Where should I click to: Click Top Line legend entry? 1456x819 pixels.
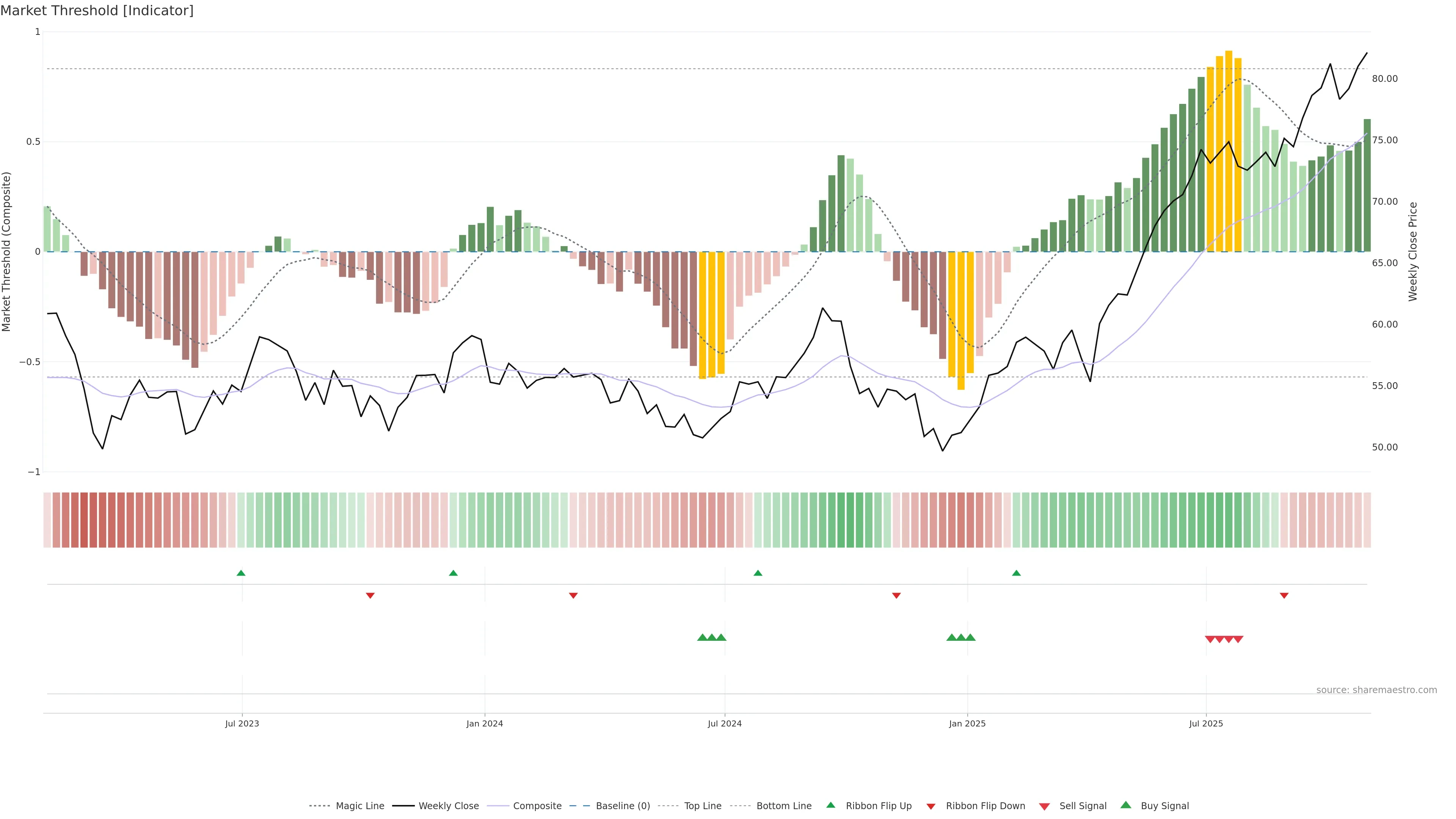tap(703, 806)
